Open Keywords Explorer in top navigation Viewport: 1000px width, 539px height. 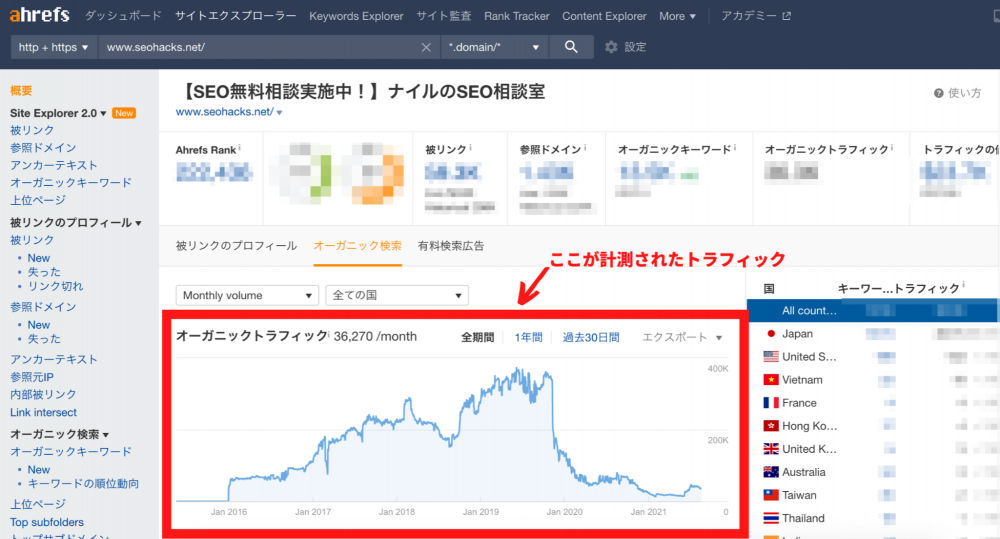tap(356, 16)
